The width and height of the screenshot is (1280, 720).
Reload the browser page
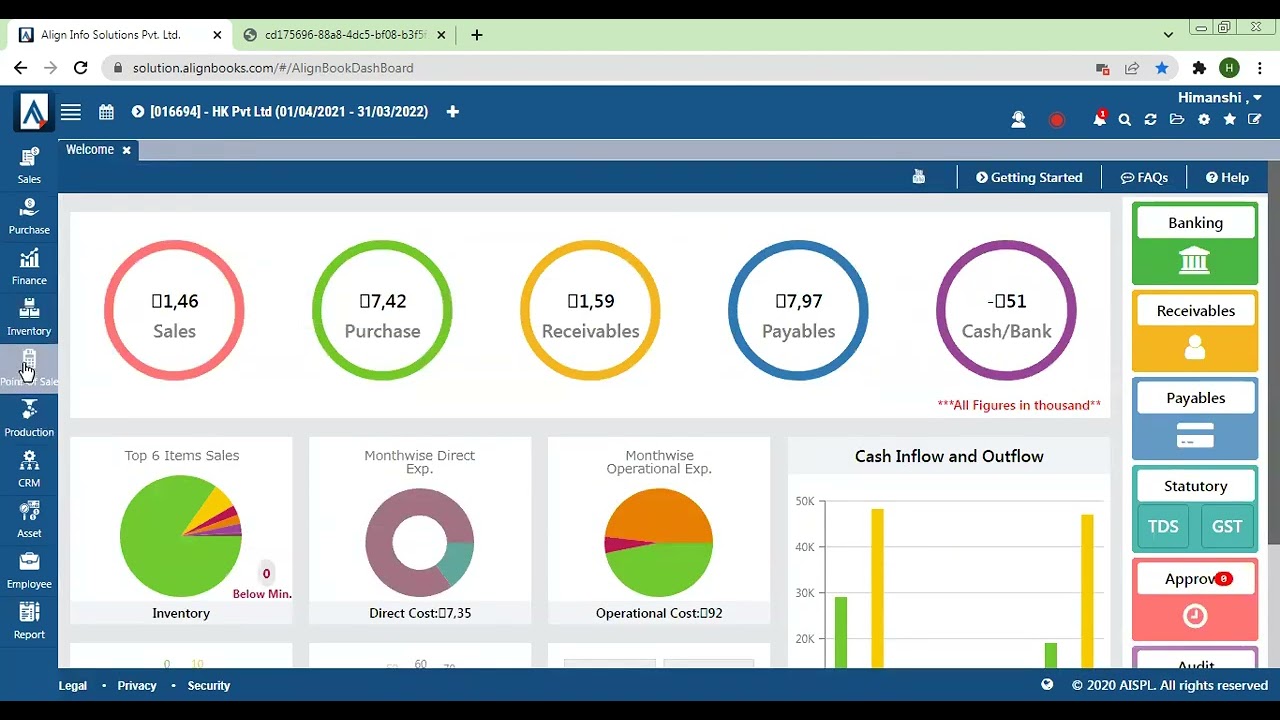tap(81, 68)
